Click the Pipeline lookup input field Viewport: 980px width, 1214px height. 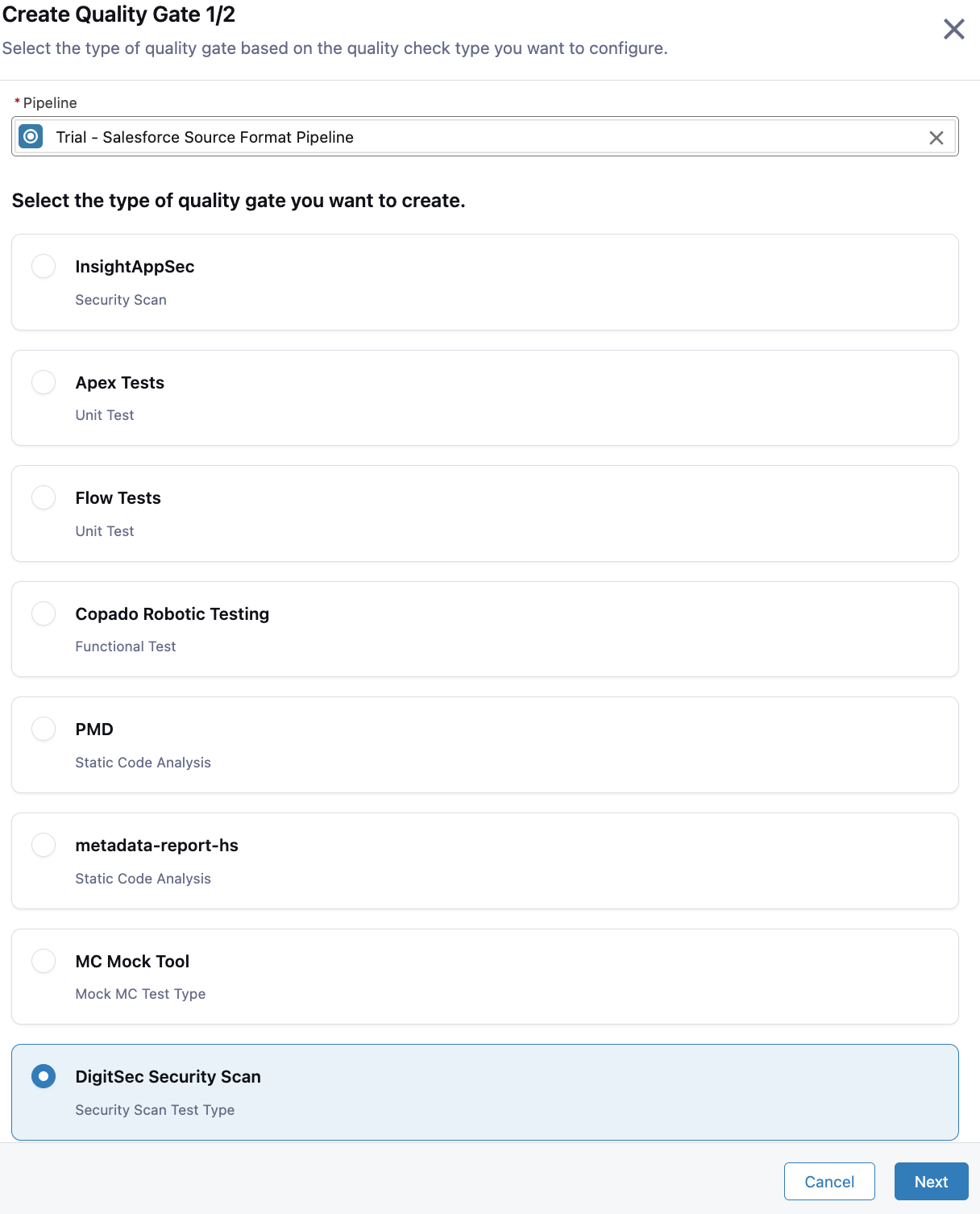[485, 137]
